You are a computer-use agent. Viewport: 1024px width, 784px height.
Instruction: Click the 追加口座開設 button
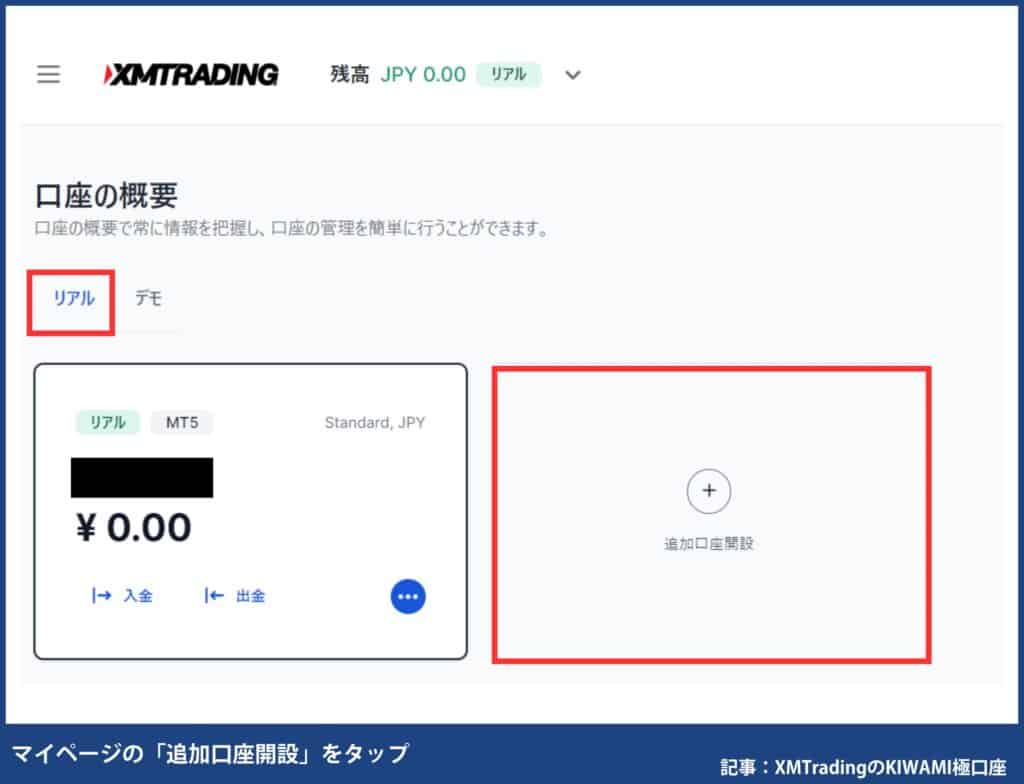[x=708, y=512]
